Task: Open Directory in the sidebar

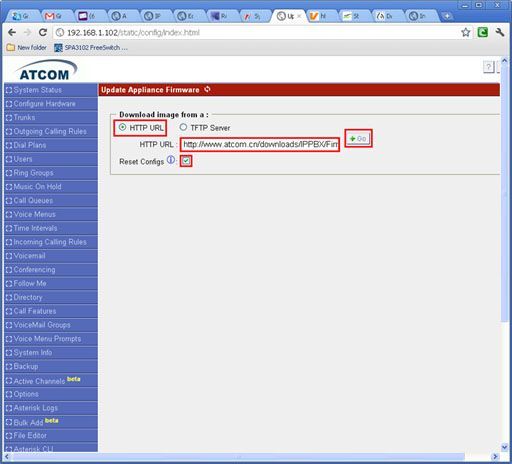Action: tap(51, 297)
